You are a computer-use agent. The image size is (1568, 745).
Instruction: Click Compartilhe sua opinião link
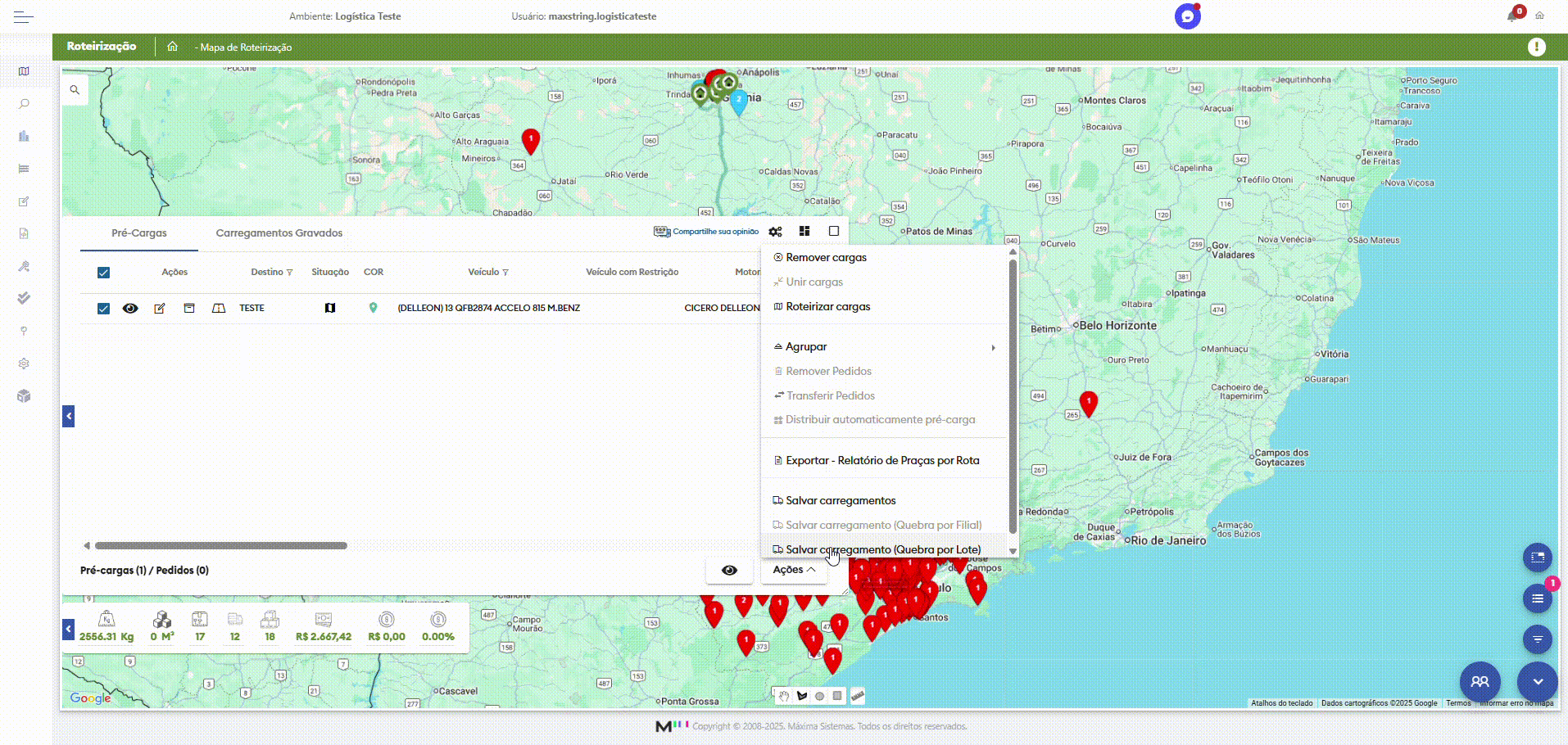pyautogui.click(x=714, y=232)
